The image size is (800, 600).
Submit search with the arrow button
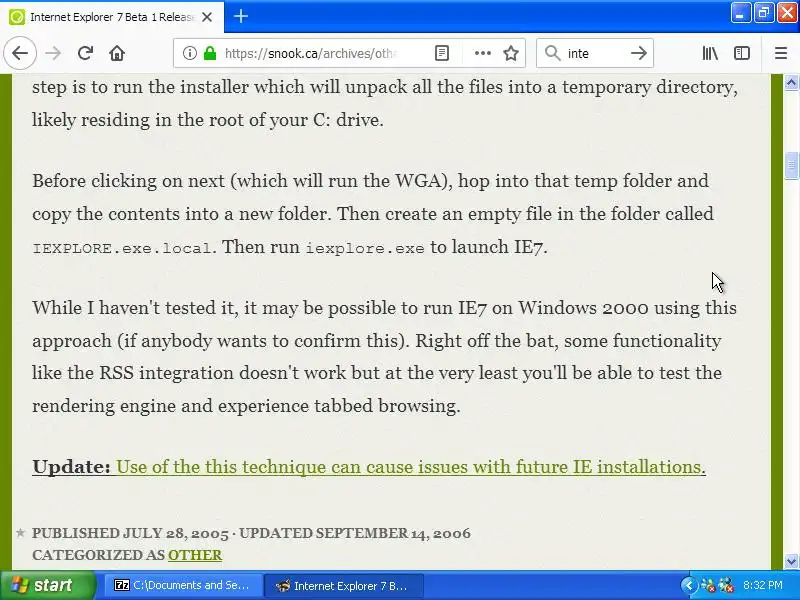coord(638,53)
